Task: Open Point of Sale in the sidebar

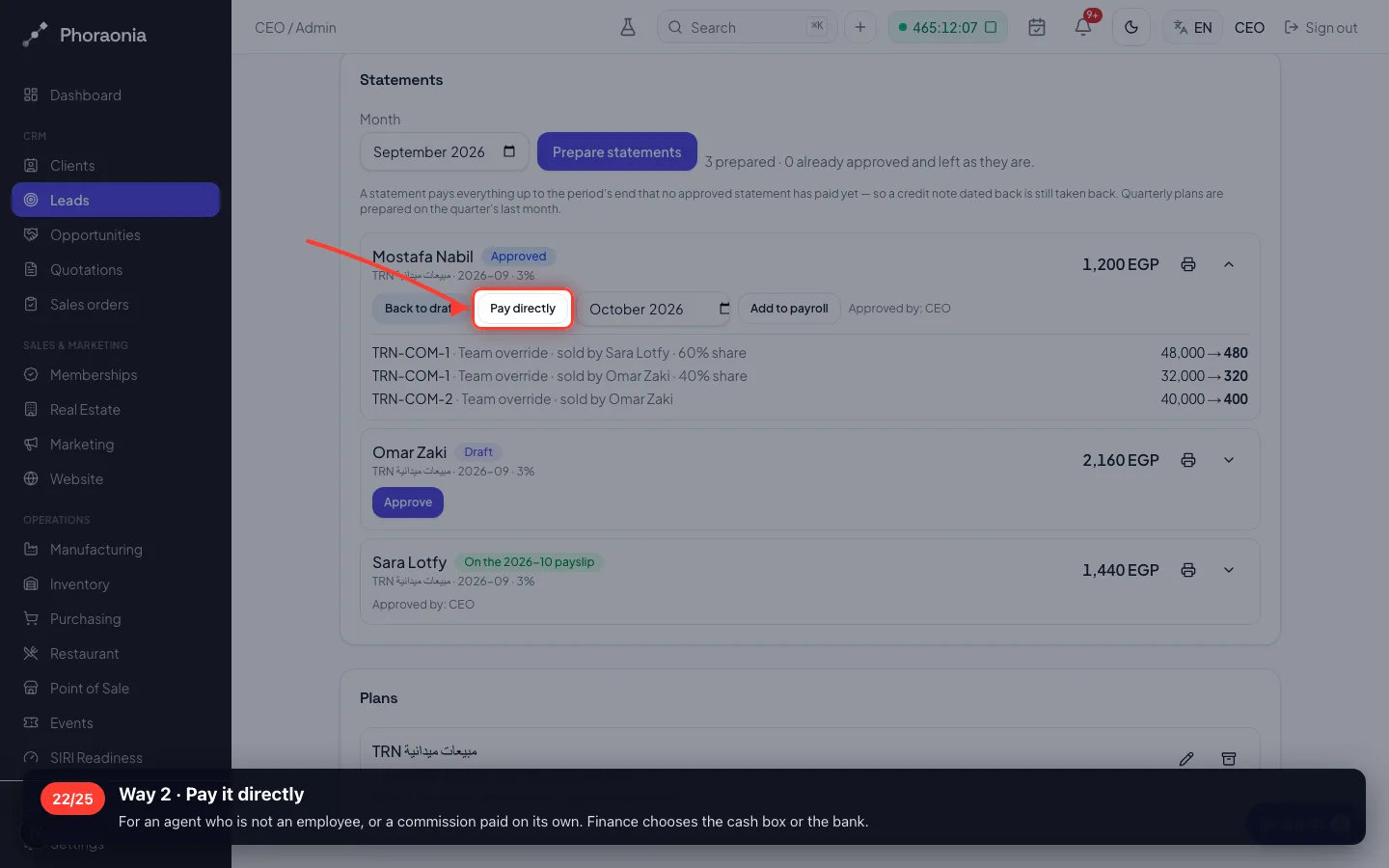Action: pyautogui.click(x=116, y=688)
